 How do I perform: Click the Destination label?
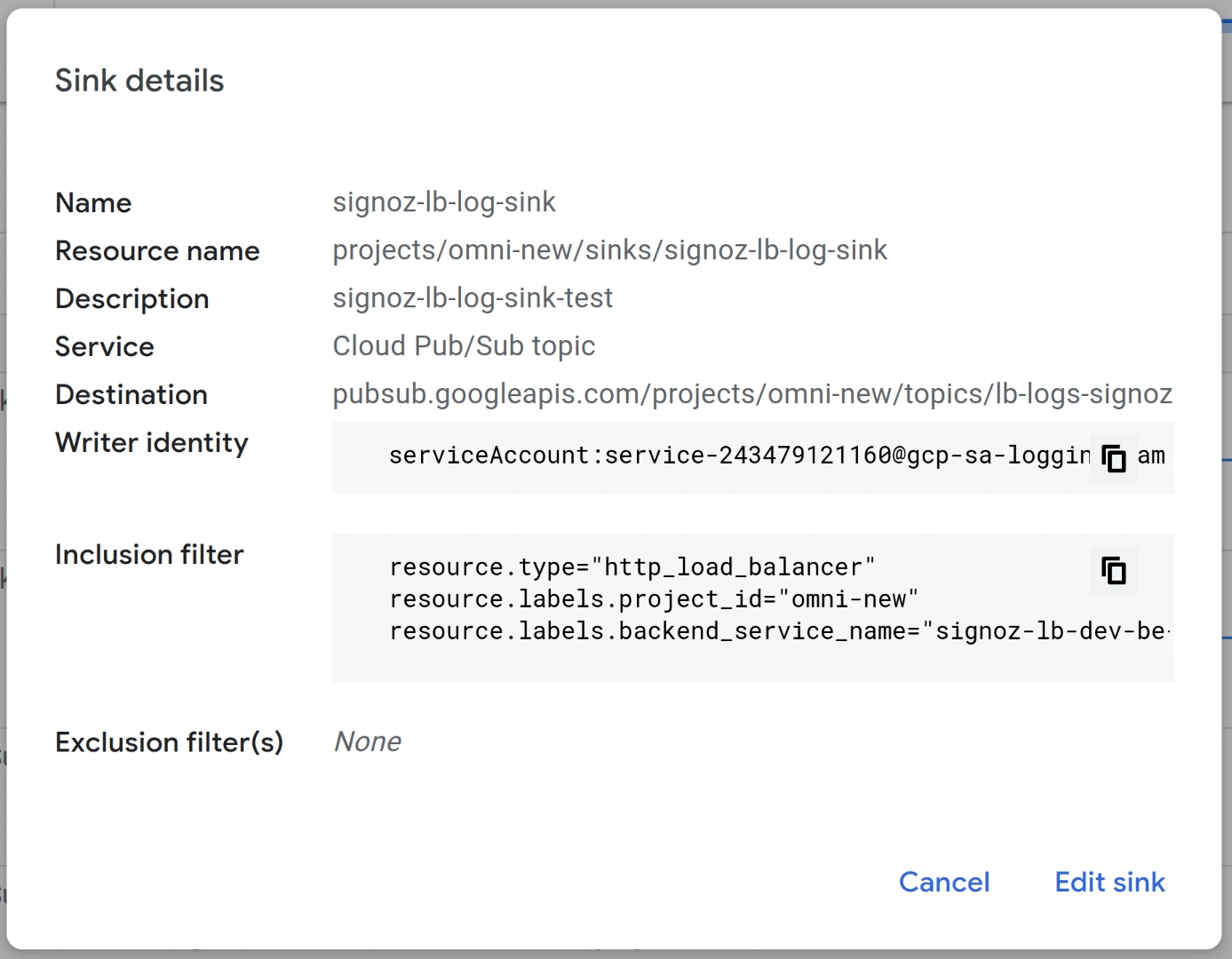pyautogui.click(x=131, y=394)
